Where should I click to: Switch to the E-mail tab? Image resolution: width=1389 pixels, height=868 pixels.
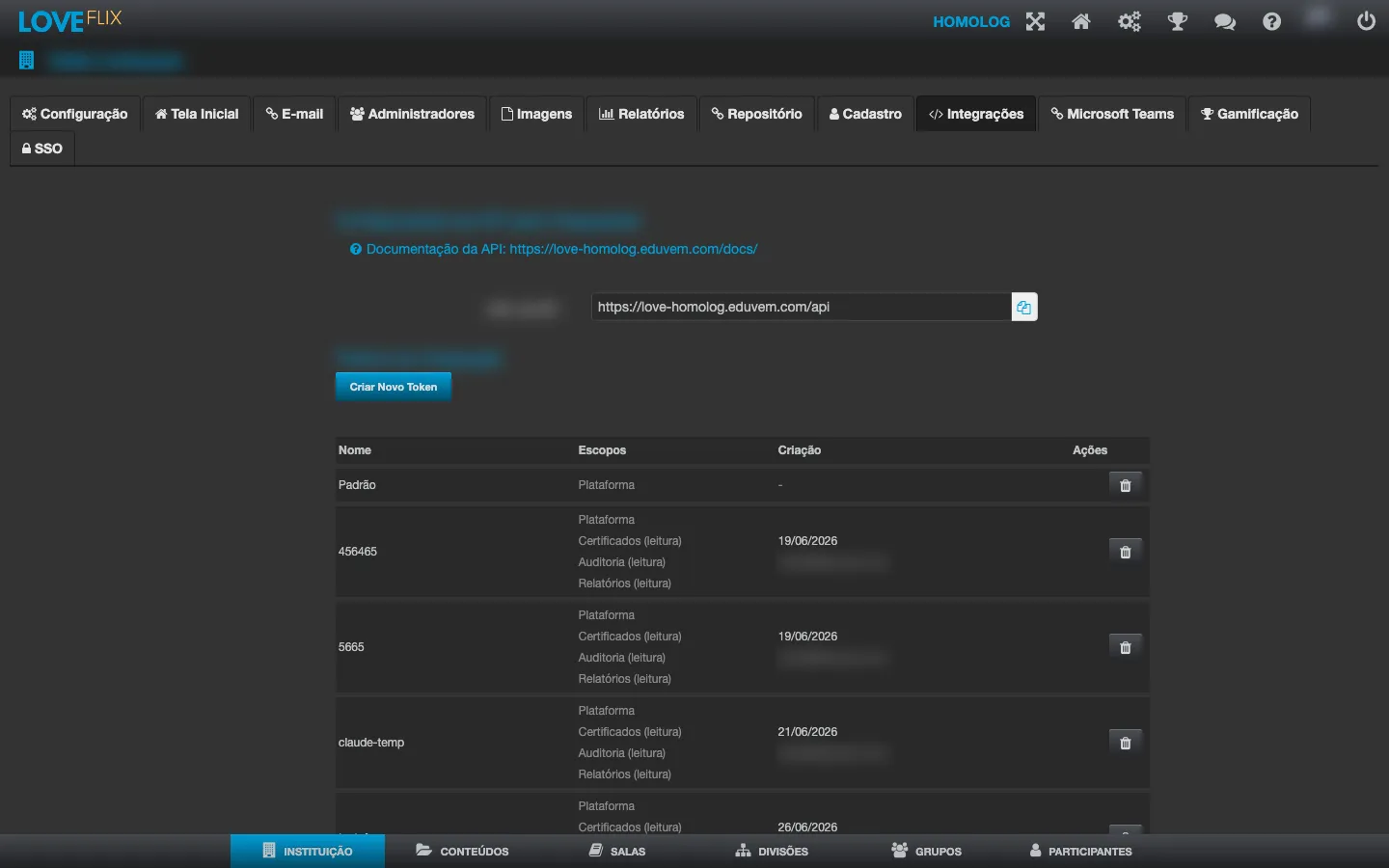295,114
